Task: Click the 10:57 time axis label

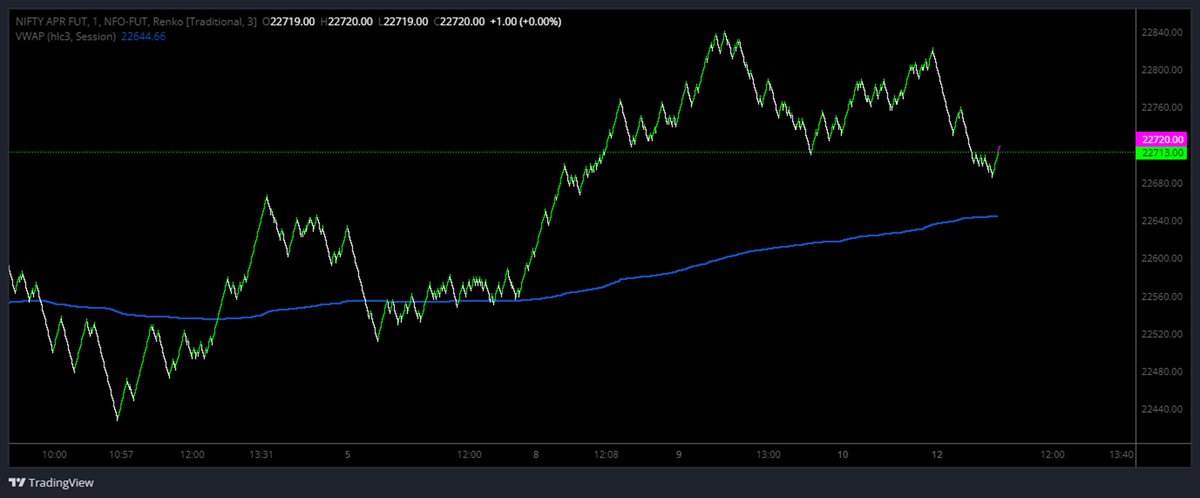Action: [x=122, y=454]
